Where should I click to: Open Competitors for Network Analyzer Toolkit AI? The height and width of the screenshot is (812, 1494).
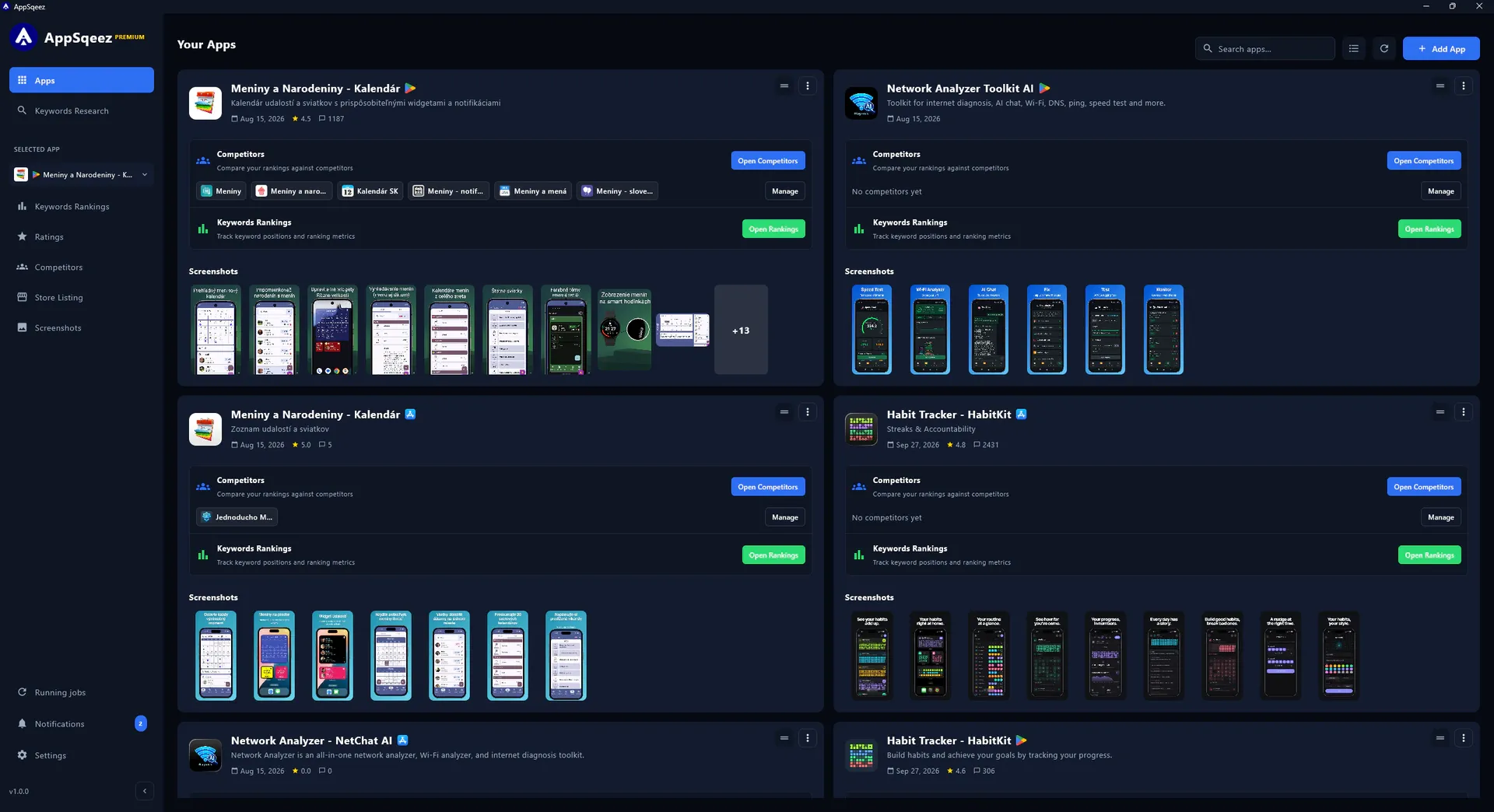[x=1424, y=161]
